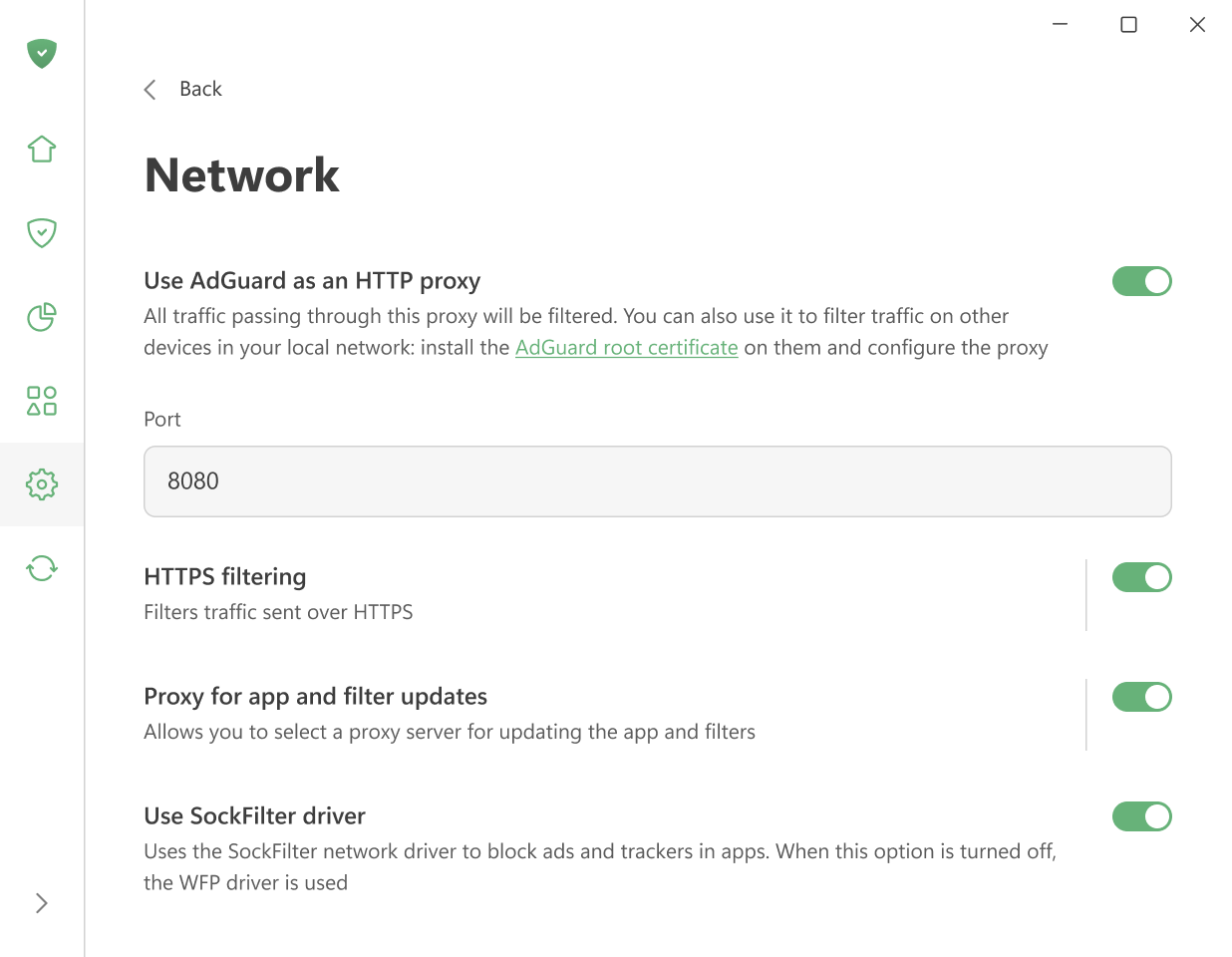This screenshot has width=1232, height=957.
Task: Collapse the Network page using Back
Action: coord(200,89)
